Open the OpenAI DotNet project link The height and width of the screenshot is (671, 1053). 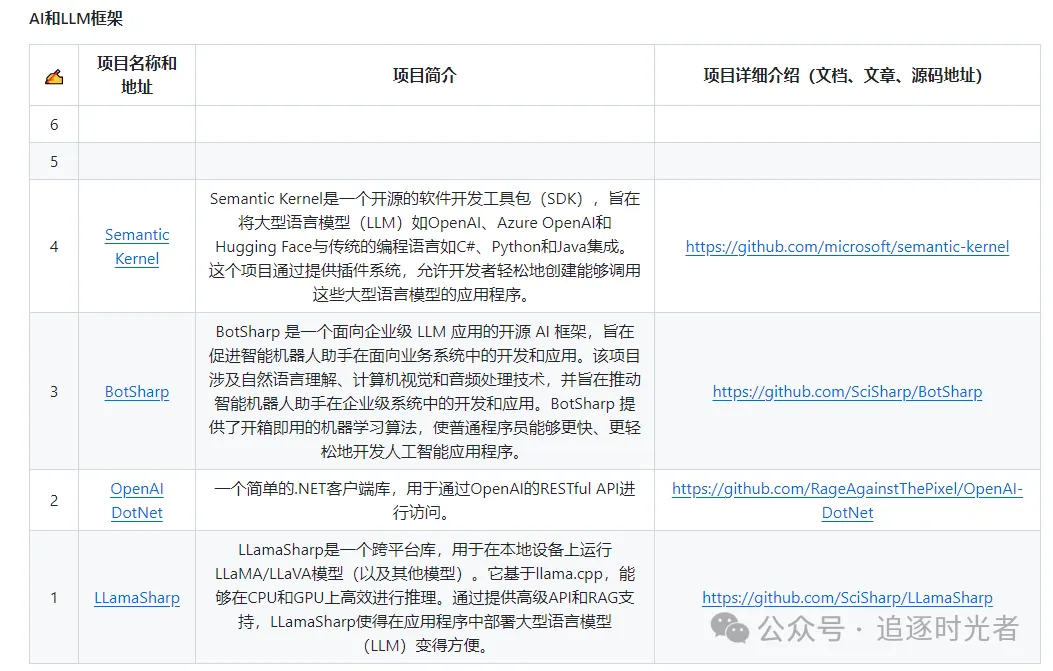click(137, 500)
